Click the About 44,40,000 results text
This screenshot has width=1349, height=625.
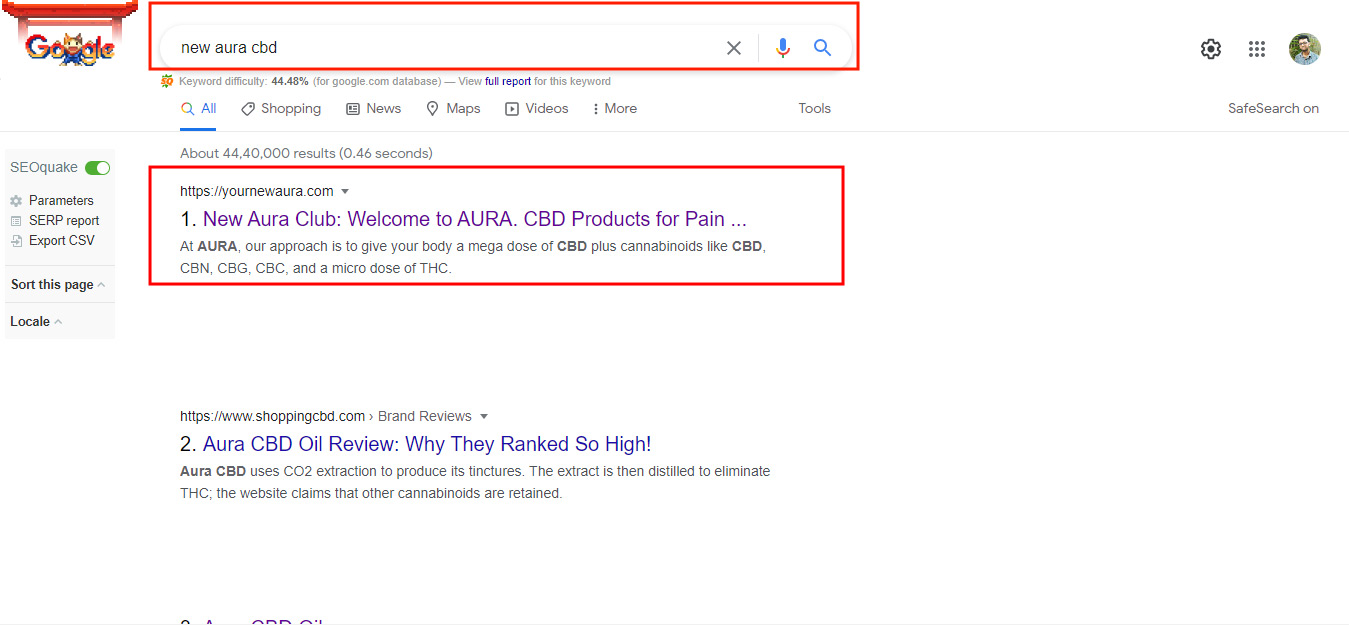pyautogui.click(x=306, y=154)
